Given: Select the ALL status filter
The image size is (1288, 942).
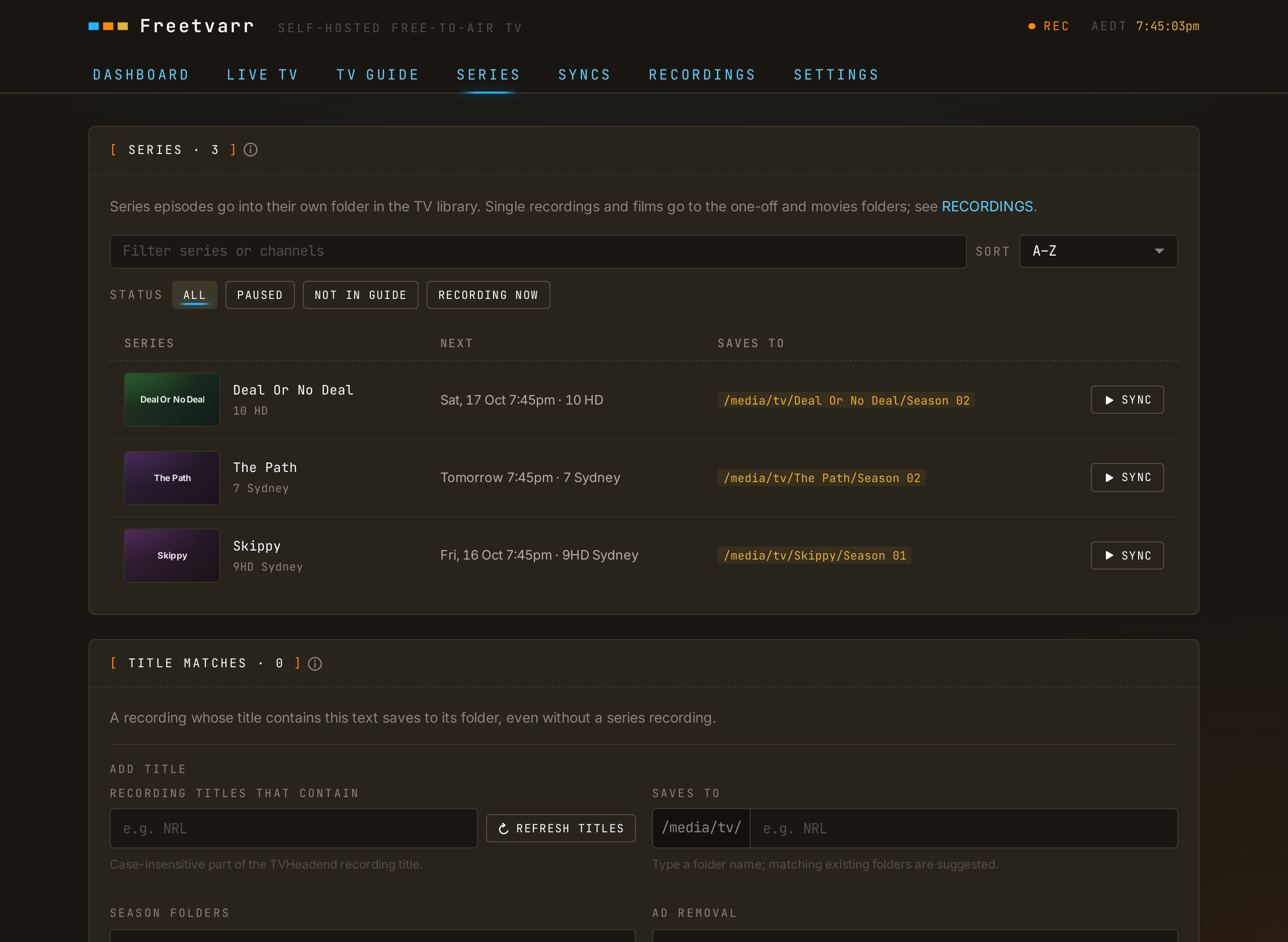Looking at the screenshot, I should pyautogui.click(x=194, y=295).
